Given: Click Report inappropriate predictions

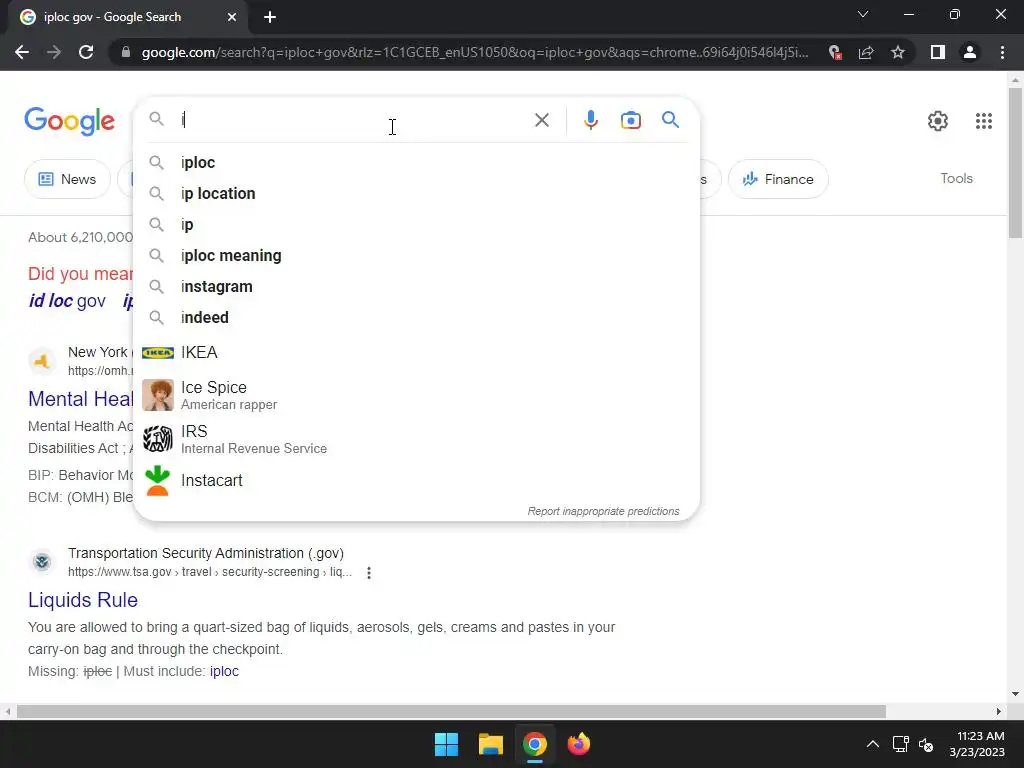Looking at the screenshot, I should (x=603, y=511).
